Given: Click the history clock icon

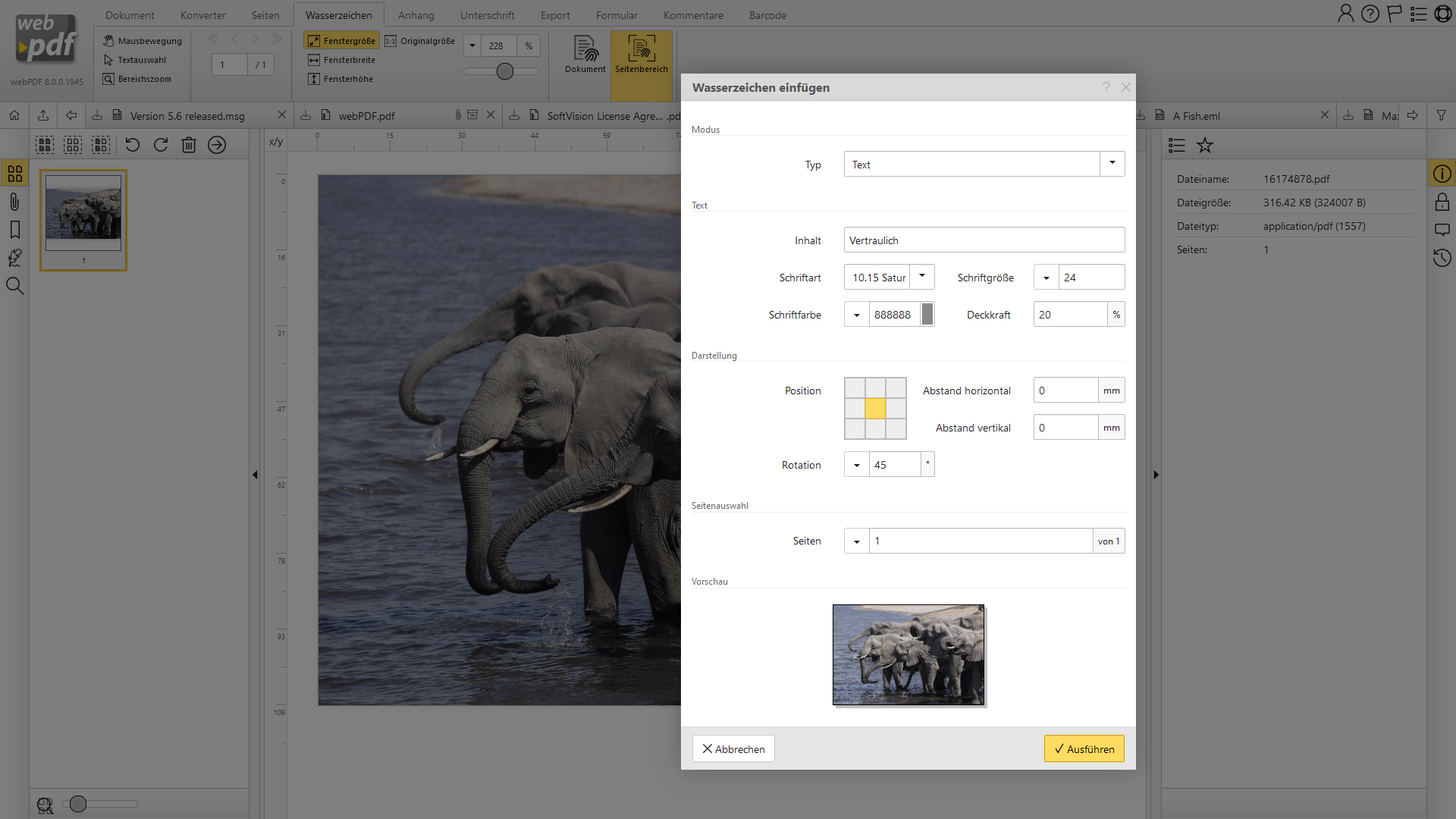Looking at the screenshot, I should pos(1442,258).
